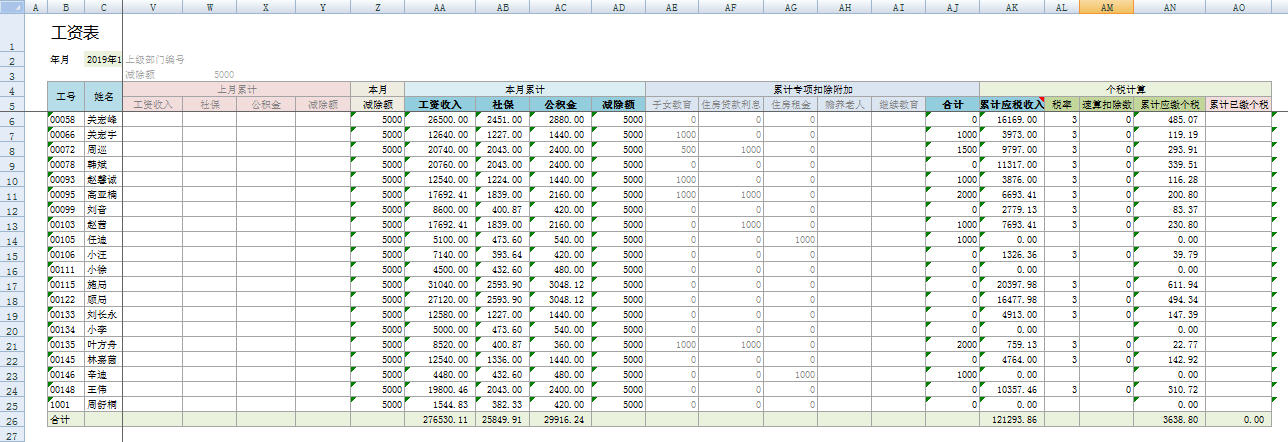Select column header AK
Screen dimensions: 1288x442
[x=1012, y=7]
